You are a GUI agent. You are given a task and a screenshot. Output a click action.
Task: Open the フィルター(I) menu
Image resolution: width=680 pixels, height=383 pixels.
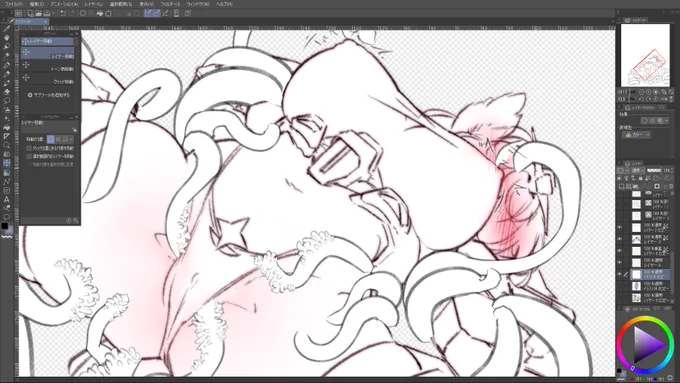coord(170,4)
